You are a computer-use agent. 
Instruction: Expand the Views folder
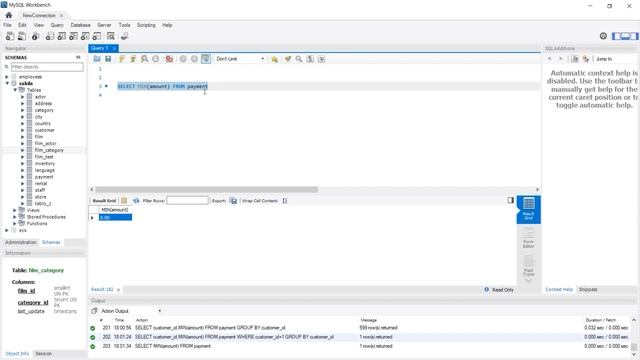click(15, 210)
